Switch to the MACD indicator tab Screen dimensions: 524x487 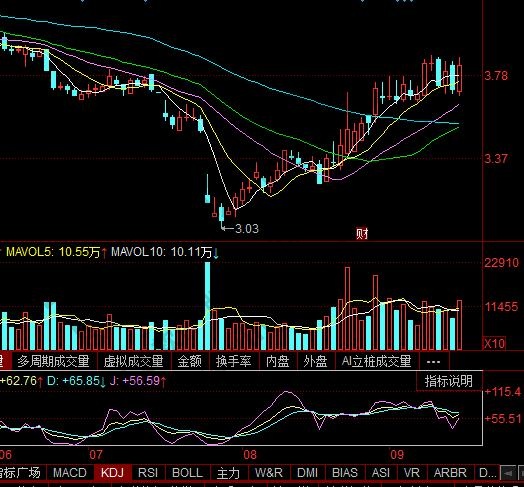70,473
